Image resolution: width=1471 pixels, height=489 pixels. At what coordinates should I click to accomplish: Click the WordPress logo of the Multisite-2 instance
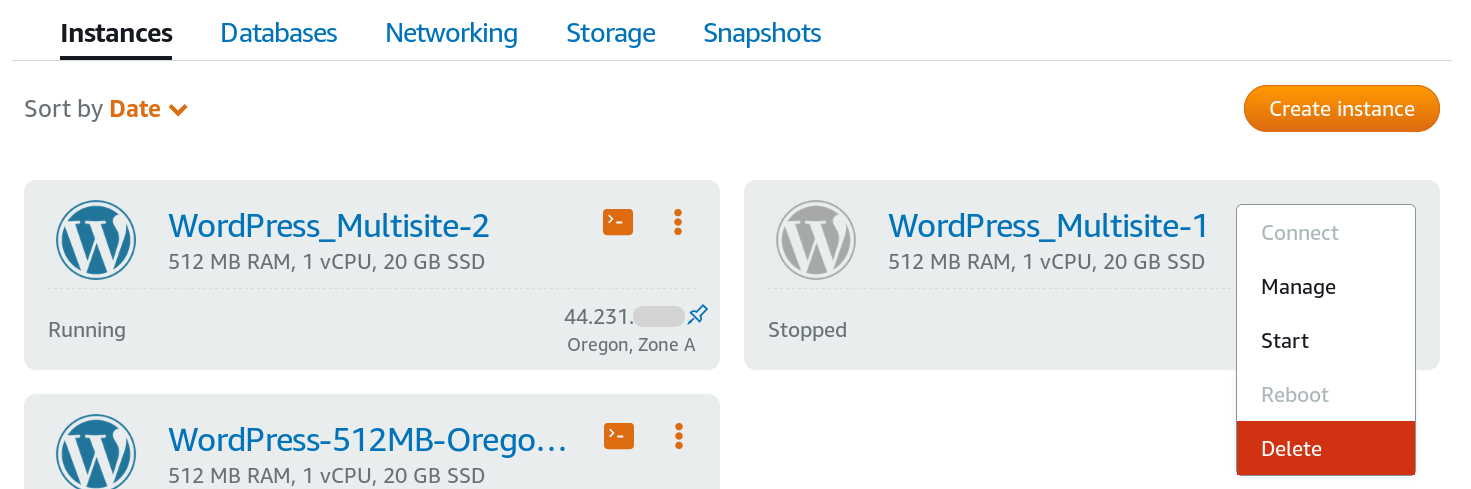coord(96,240)
